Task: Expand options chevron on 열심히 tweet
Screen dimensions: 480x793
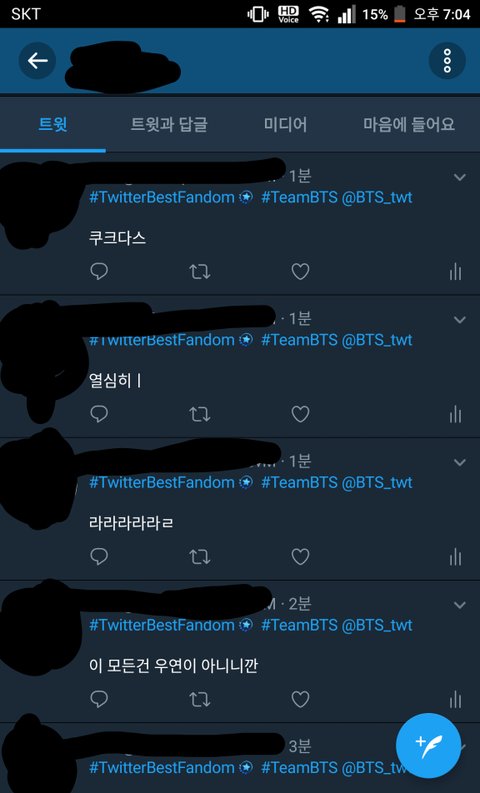Action: click(x=460, y=320)
